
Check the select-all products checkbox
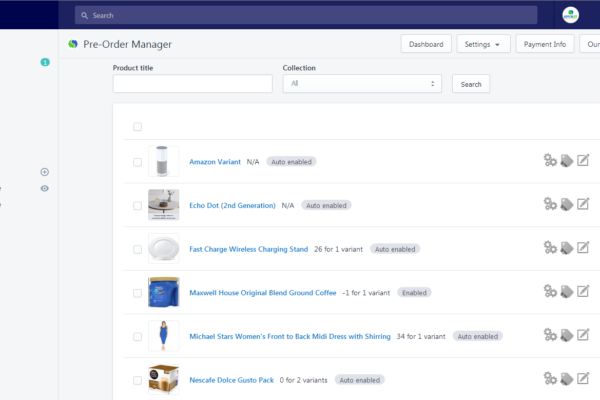(x=137, y=127)
